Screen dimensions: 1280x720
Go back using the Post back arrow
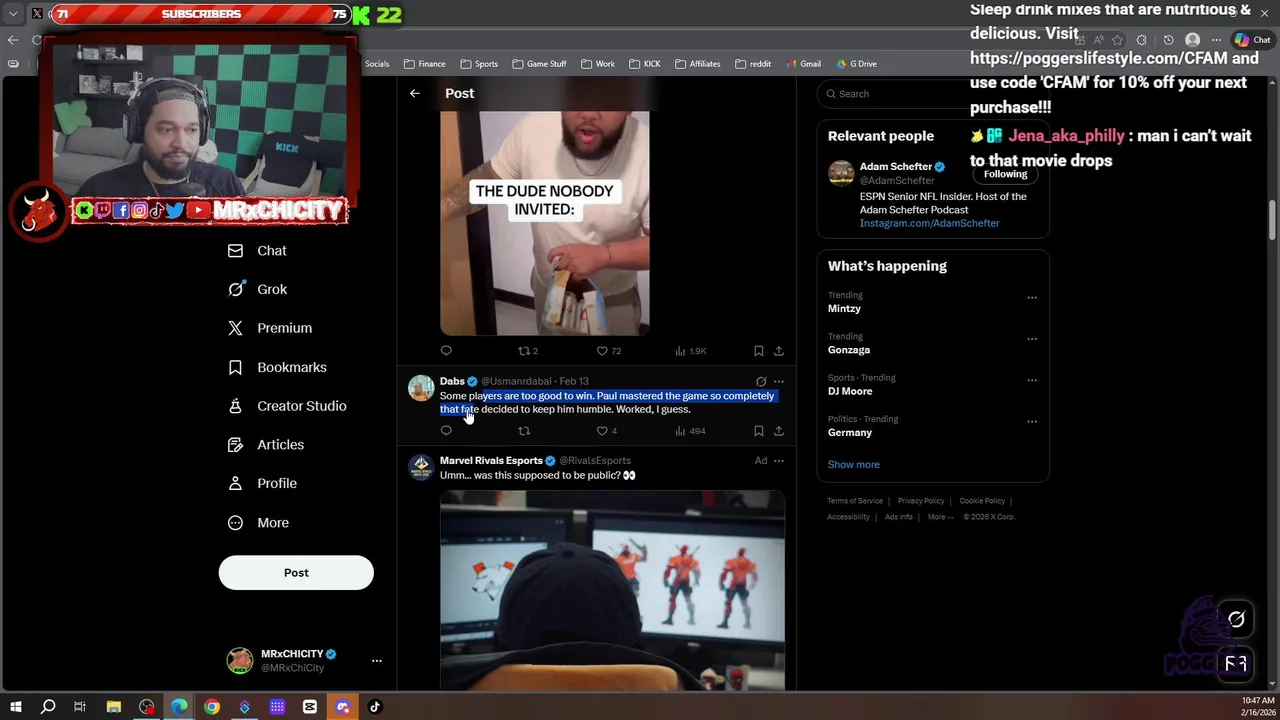point(415,93)
